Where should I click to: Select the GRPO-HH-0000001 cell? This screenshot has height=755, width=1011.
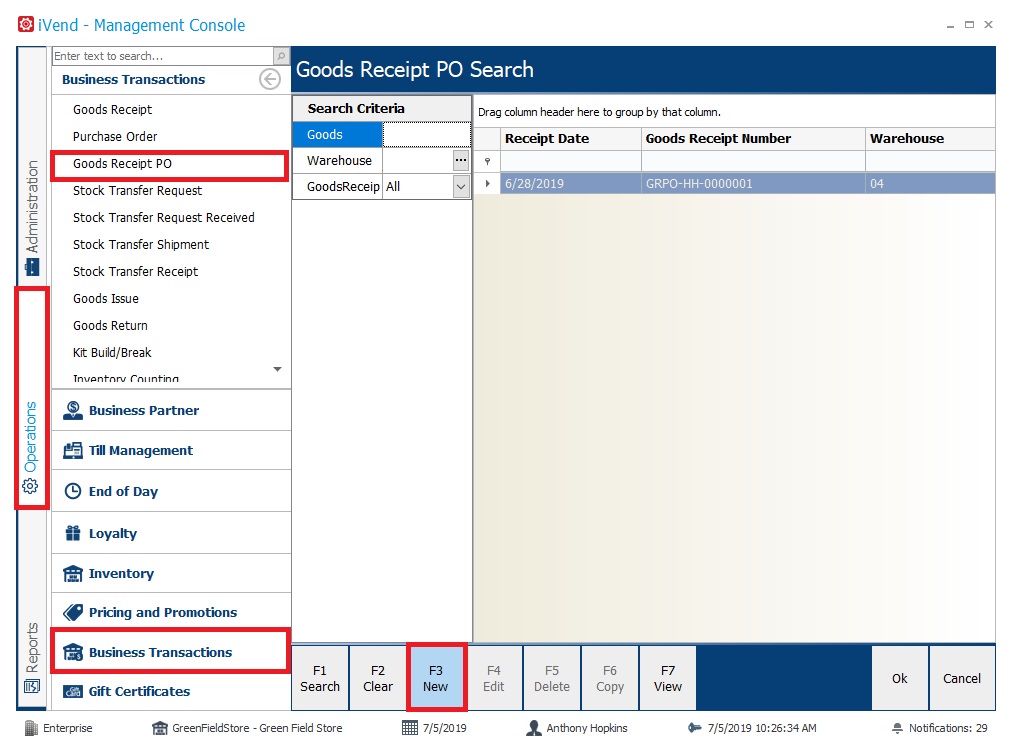[753, 184]
